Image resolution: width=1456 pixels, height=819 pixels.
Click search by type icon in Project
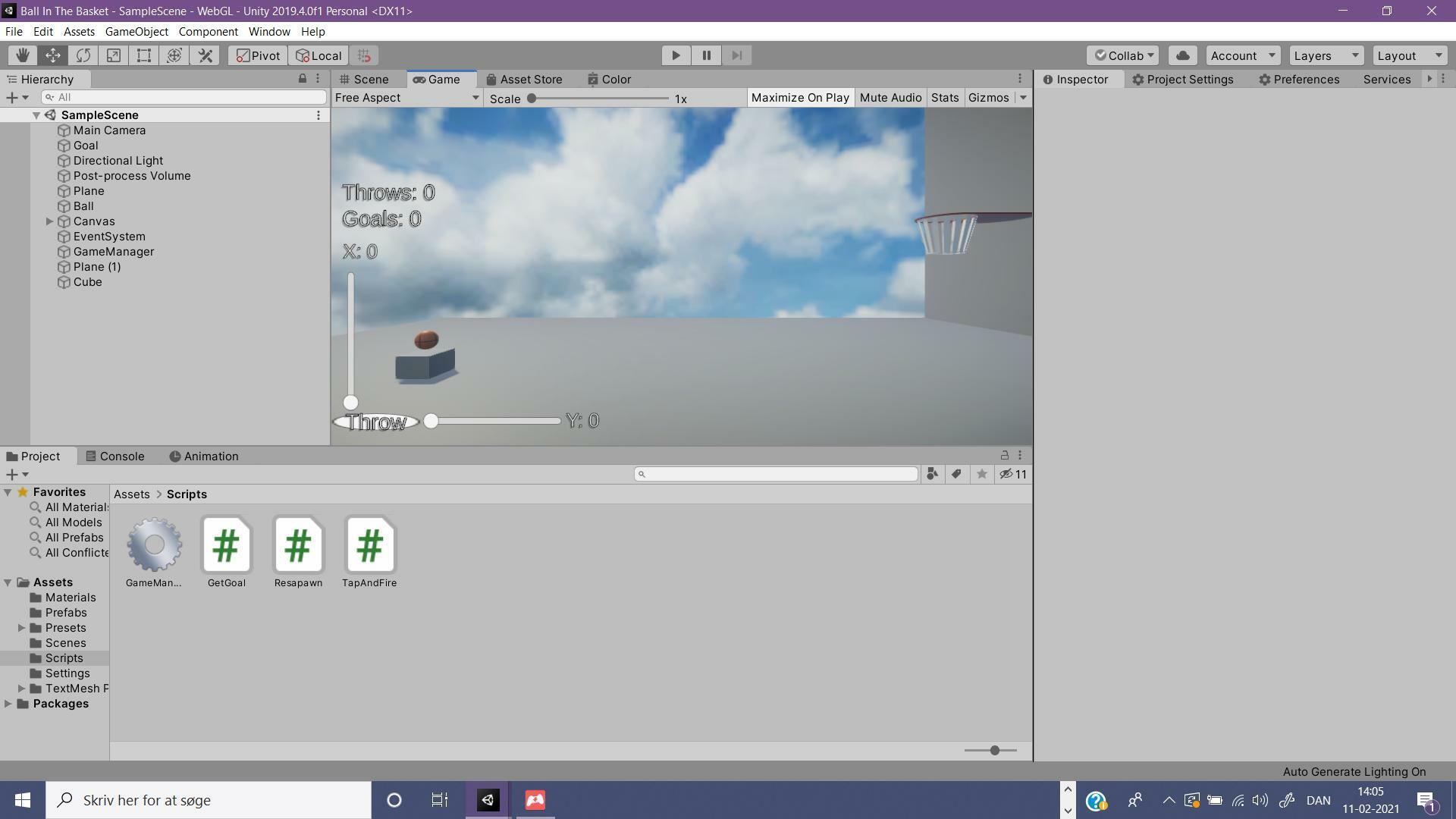pos(932,474)
